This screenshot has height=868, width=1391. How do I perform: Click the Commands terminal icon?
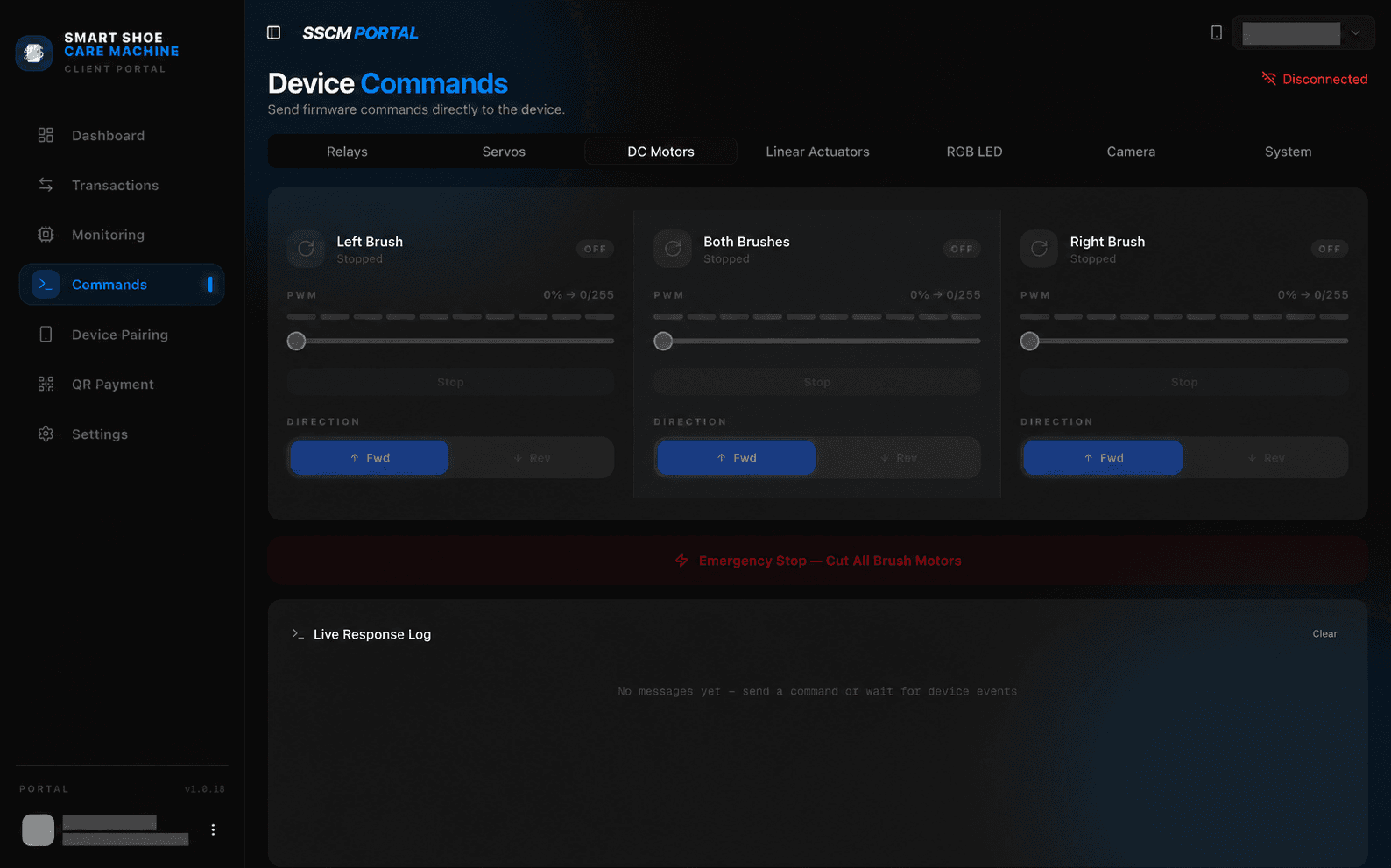pos(46,285)
